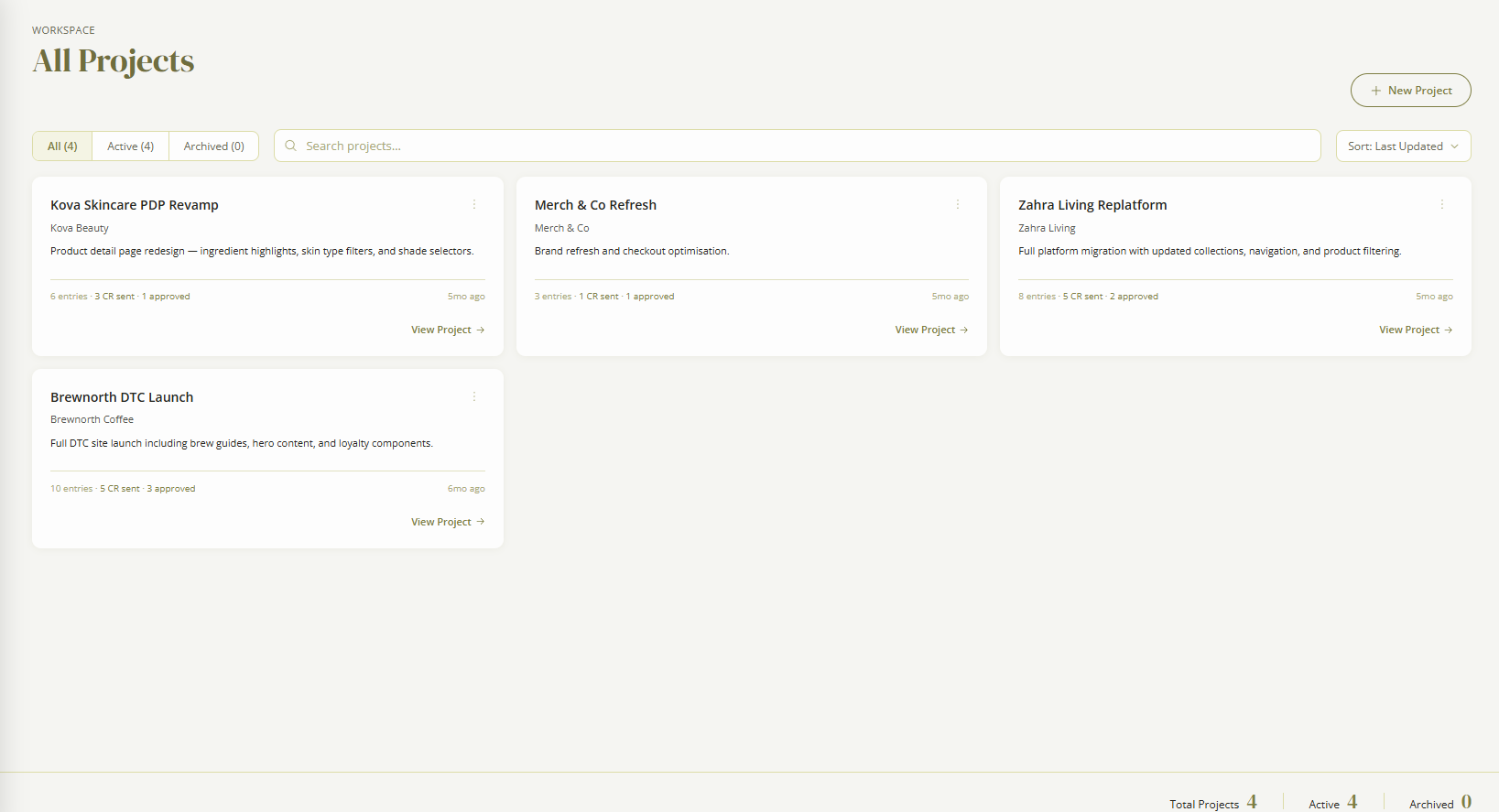Image resolution: width=1499 pixels, height=812 pixels.
Task: Click the Merch & Co Refresh title
Action: (x=595, y=205)
